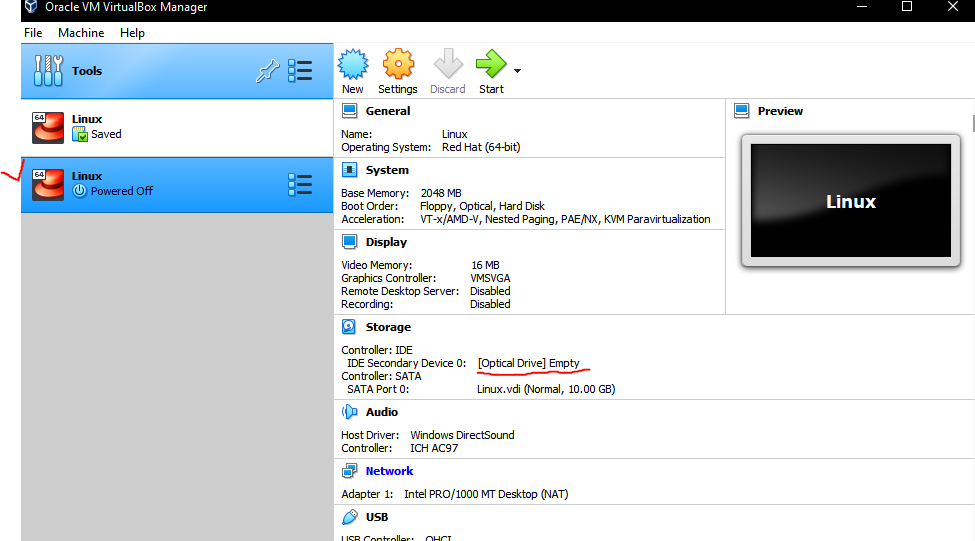Click the Storage section disk icon
Screen dimensions: 975x541
[x=349, y=326]
